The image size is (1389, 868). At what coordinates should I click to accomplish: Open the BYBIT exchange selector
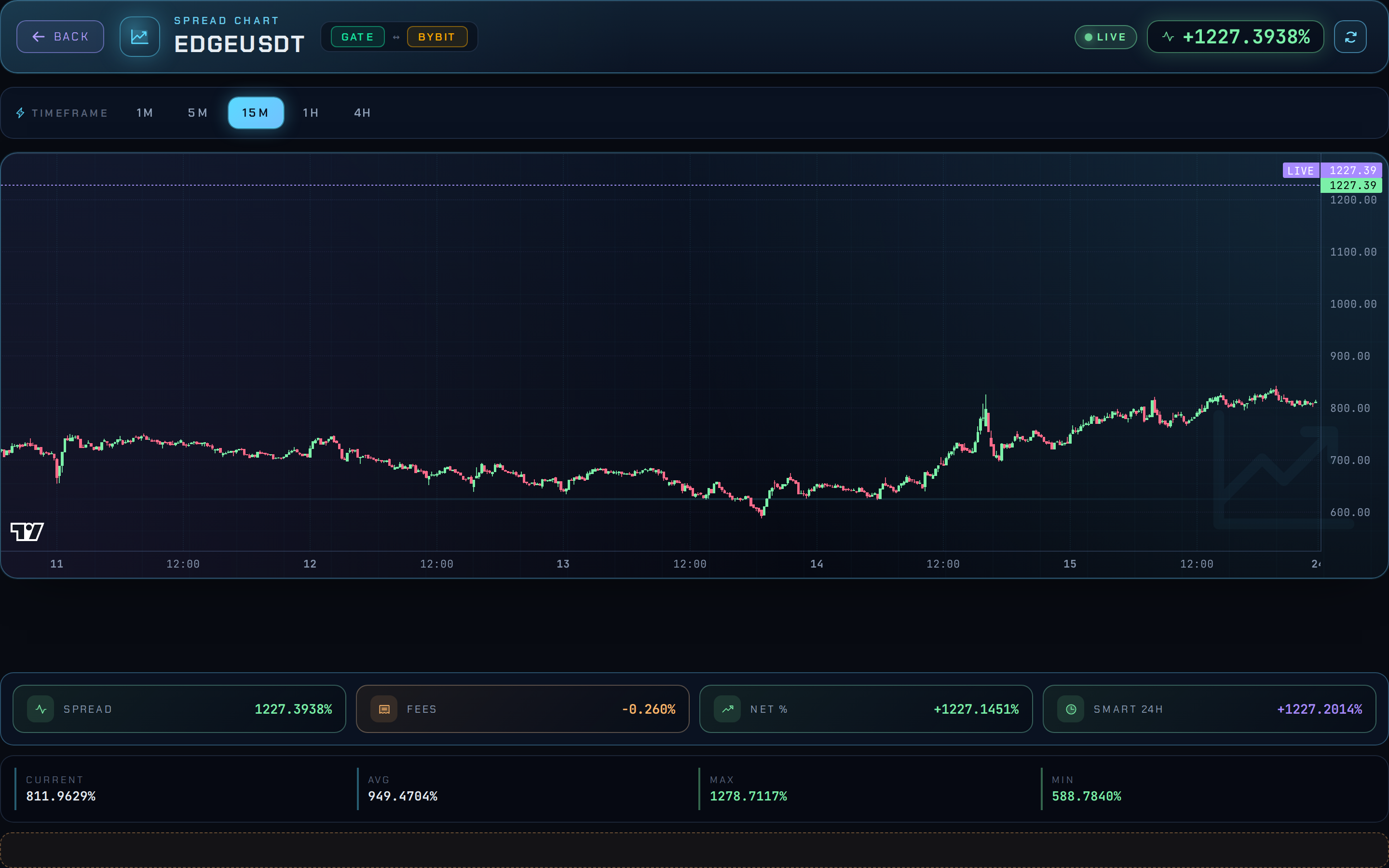pos(437,36)
